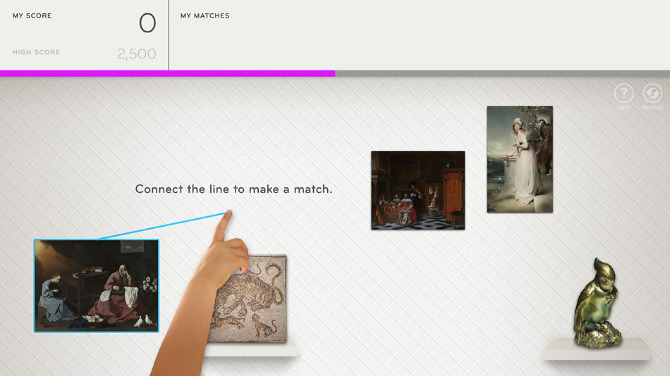670x376 pixels.
Task: Click the small Restart text label
Action: click(652, 108)
